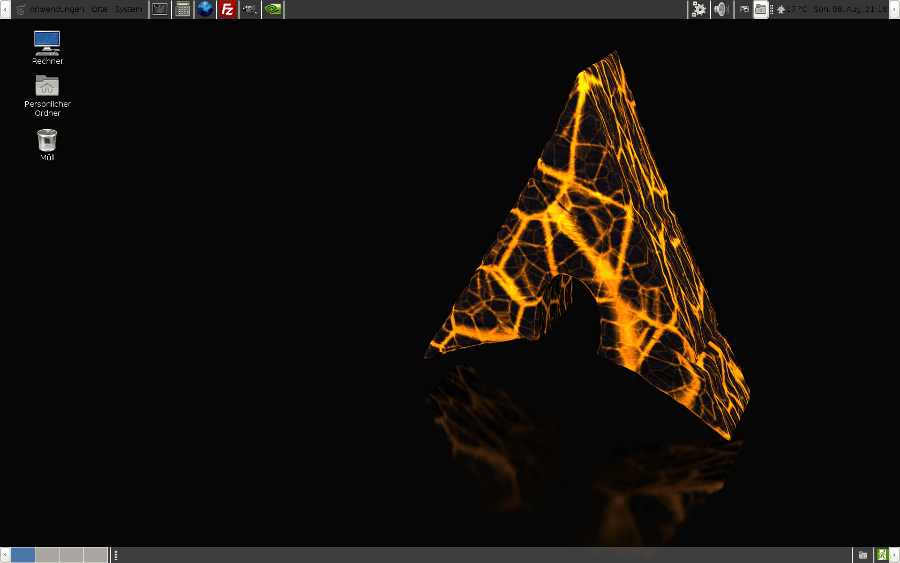The width and height of the screenshot is (900, 563).
Task: Click the weather applet showing 17 °C
Action: coord(792,9)
